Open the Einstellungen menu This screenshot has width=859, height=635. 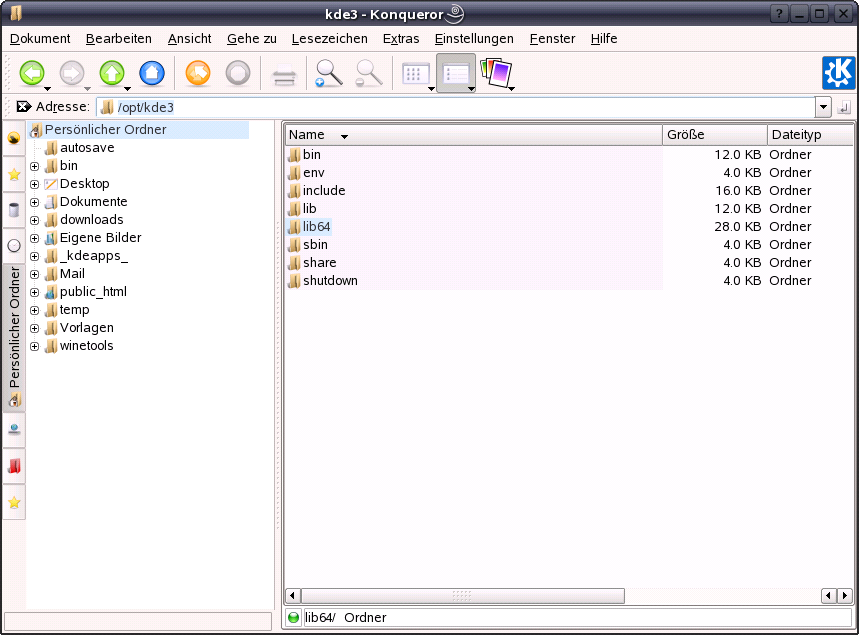click(474, 39)
